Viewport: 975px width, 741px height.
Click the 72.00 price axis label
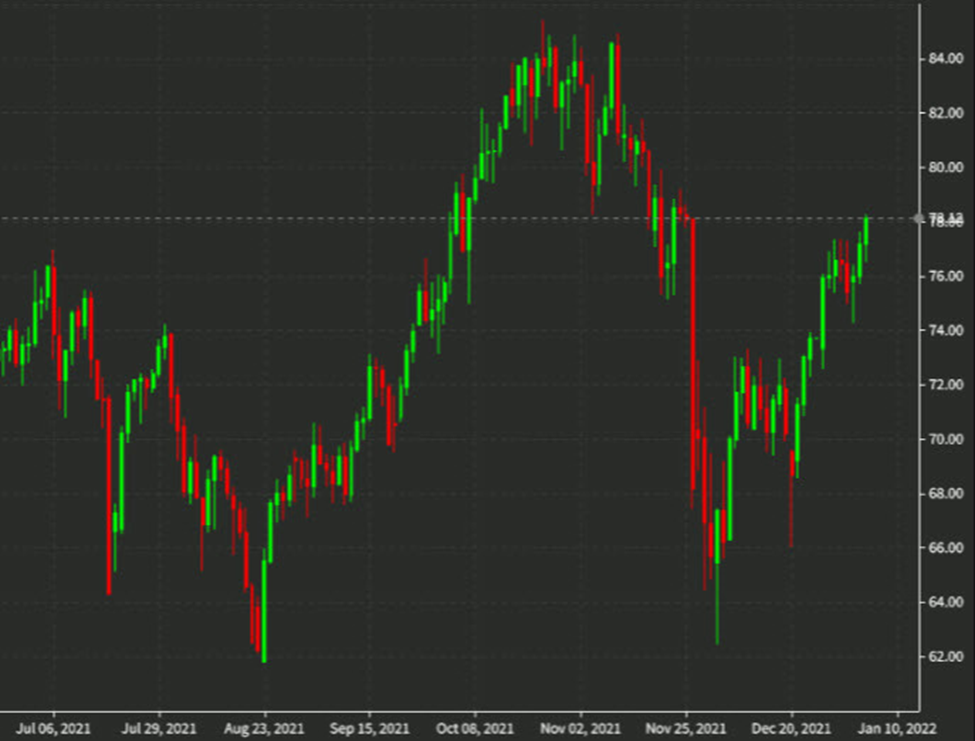(x=946, y=385)
